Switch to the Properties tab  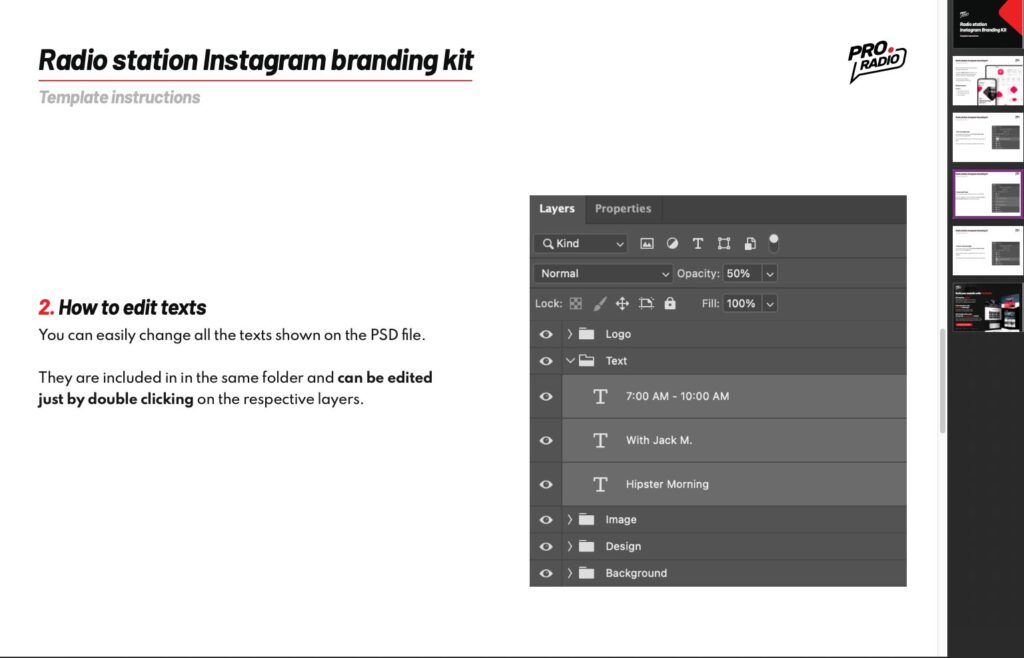click(x=623, y=209)
